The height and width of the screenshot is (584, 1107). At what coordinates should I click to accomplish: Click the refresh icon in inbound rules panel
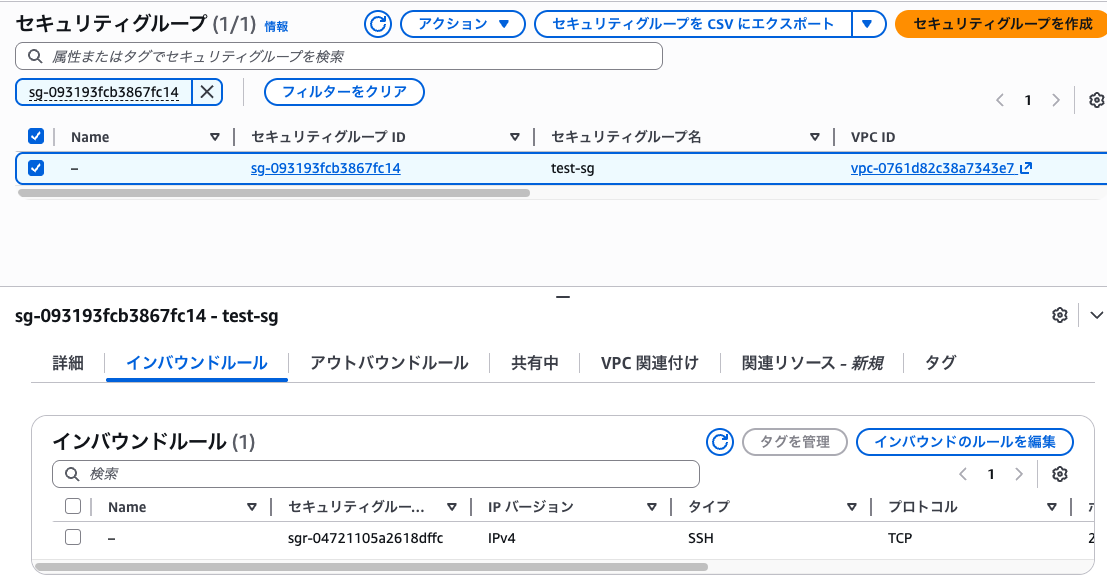click(x=720, y=441)
